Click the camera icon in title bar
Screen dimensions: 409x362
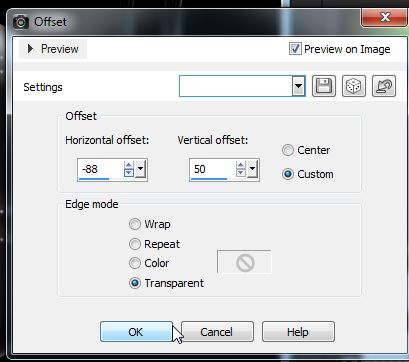click(x=21, y=22)
